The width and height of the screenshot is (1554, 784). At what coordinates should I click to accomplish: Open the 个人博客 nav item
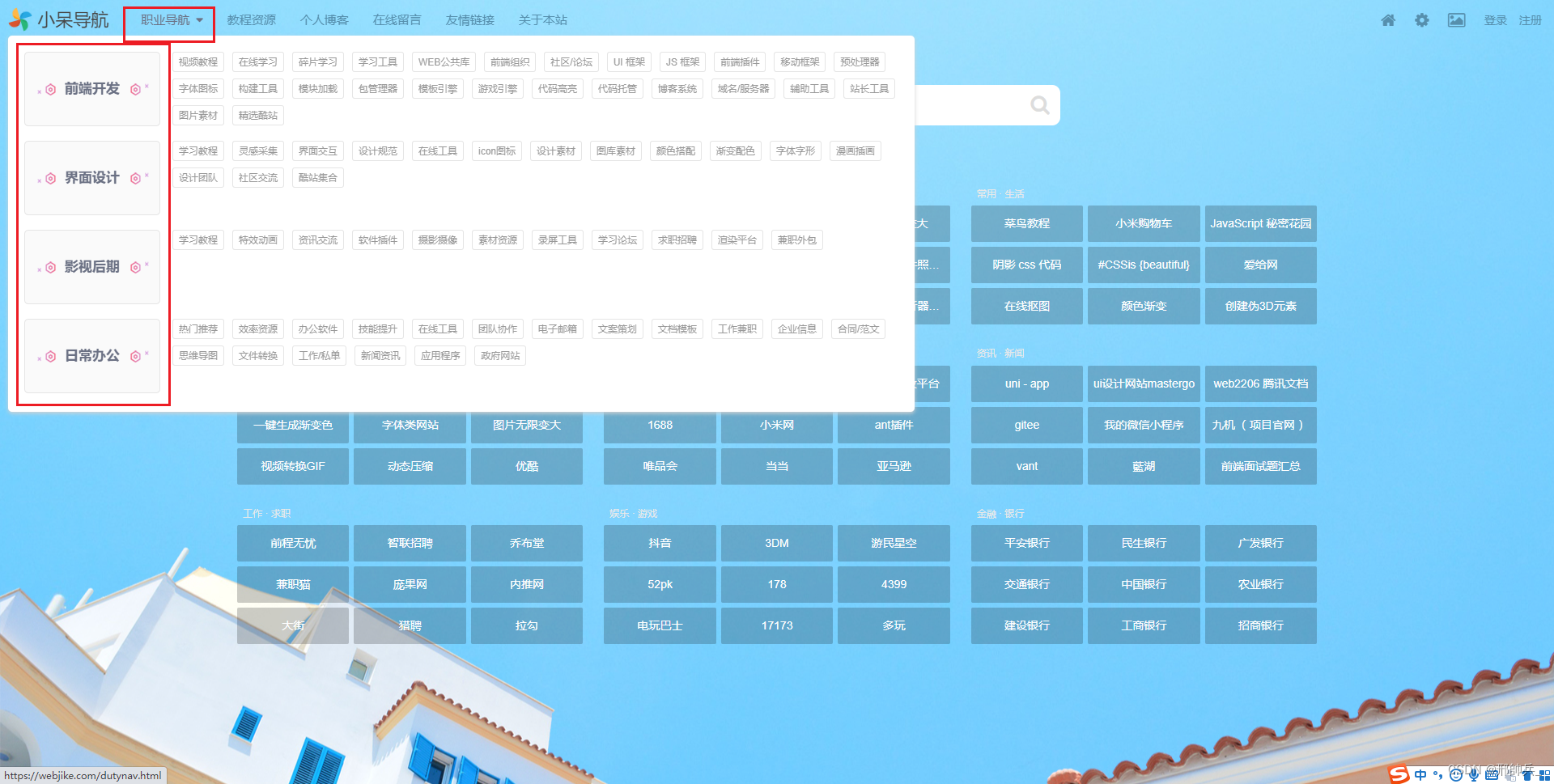(324, 20)
